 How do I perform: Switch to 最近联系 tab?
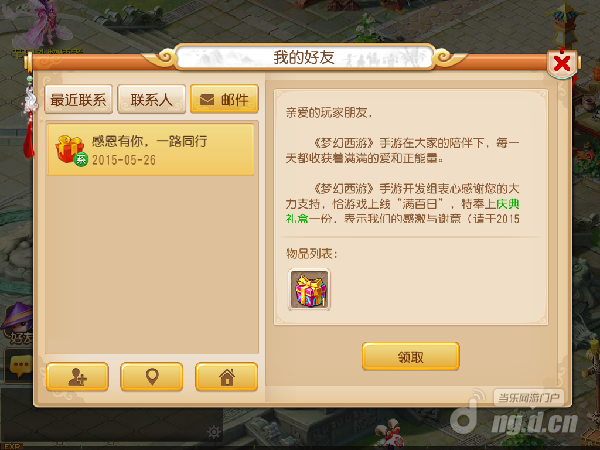78,99
